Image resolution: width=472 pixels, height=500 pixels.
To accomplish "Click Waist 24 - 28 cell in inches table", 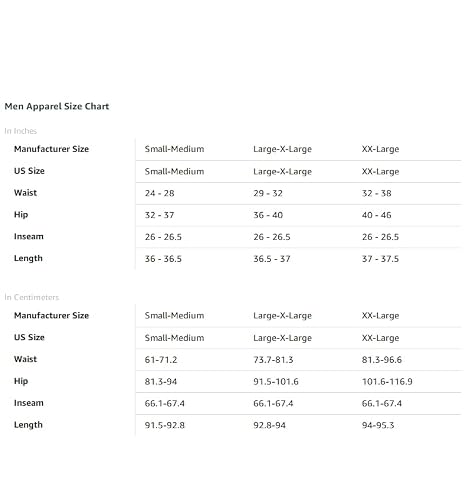I will click(160, 193).
